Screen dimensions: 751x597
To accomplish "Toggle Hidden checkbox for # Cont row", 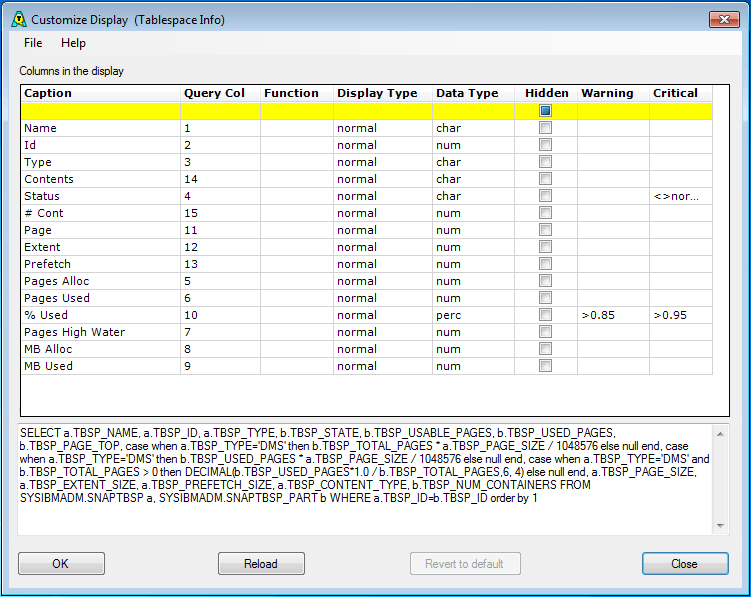I will (545, 213).
